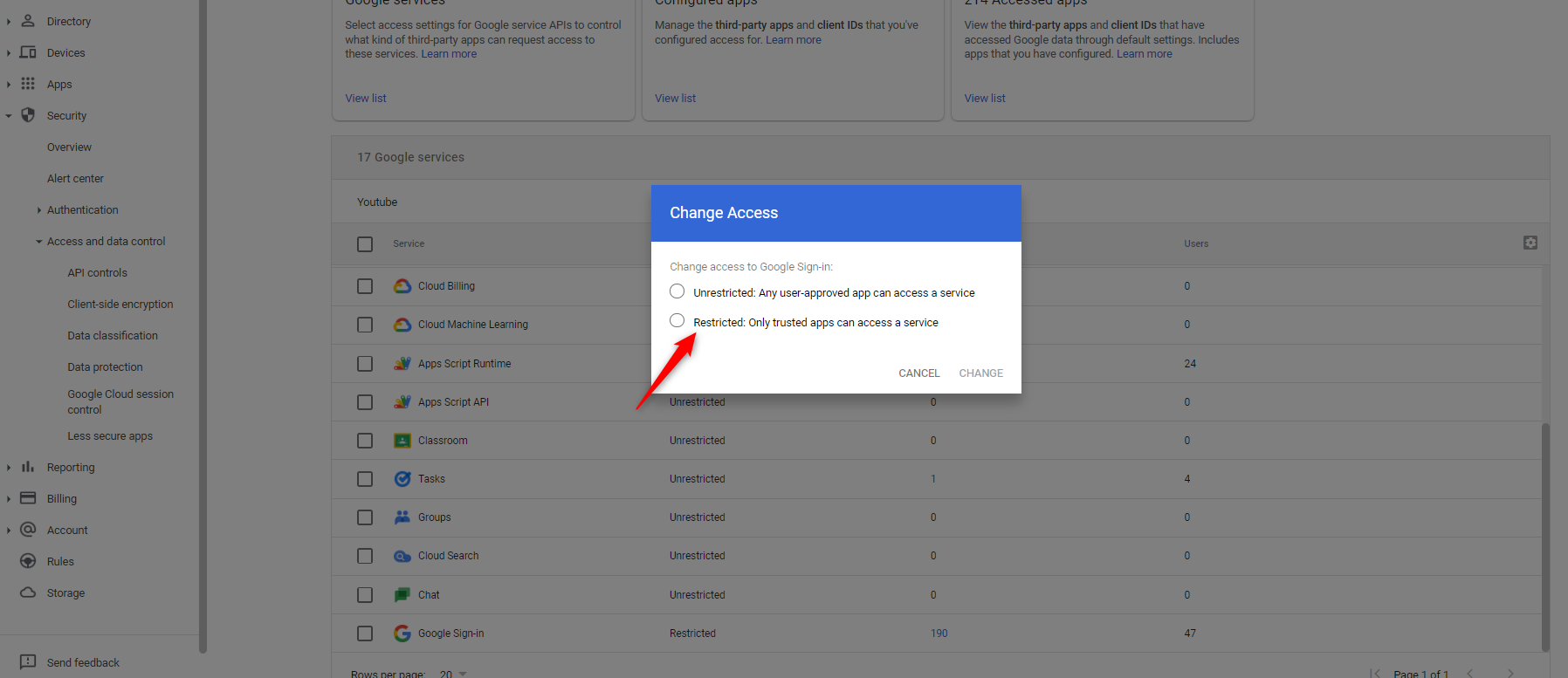The height and width of the screenshot is (678, 1568).
Task: Expand the Authentication submenu arrow
Action: coord(39,210)
